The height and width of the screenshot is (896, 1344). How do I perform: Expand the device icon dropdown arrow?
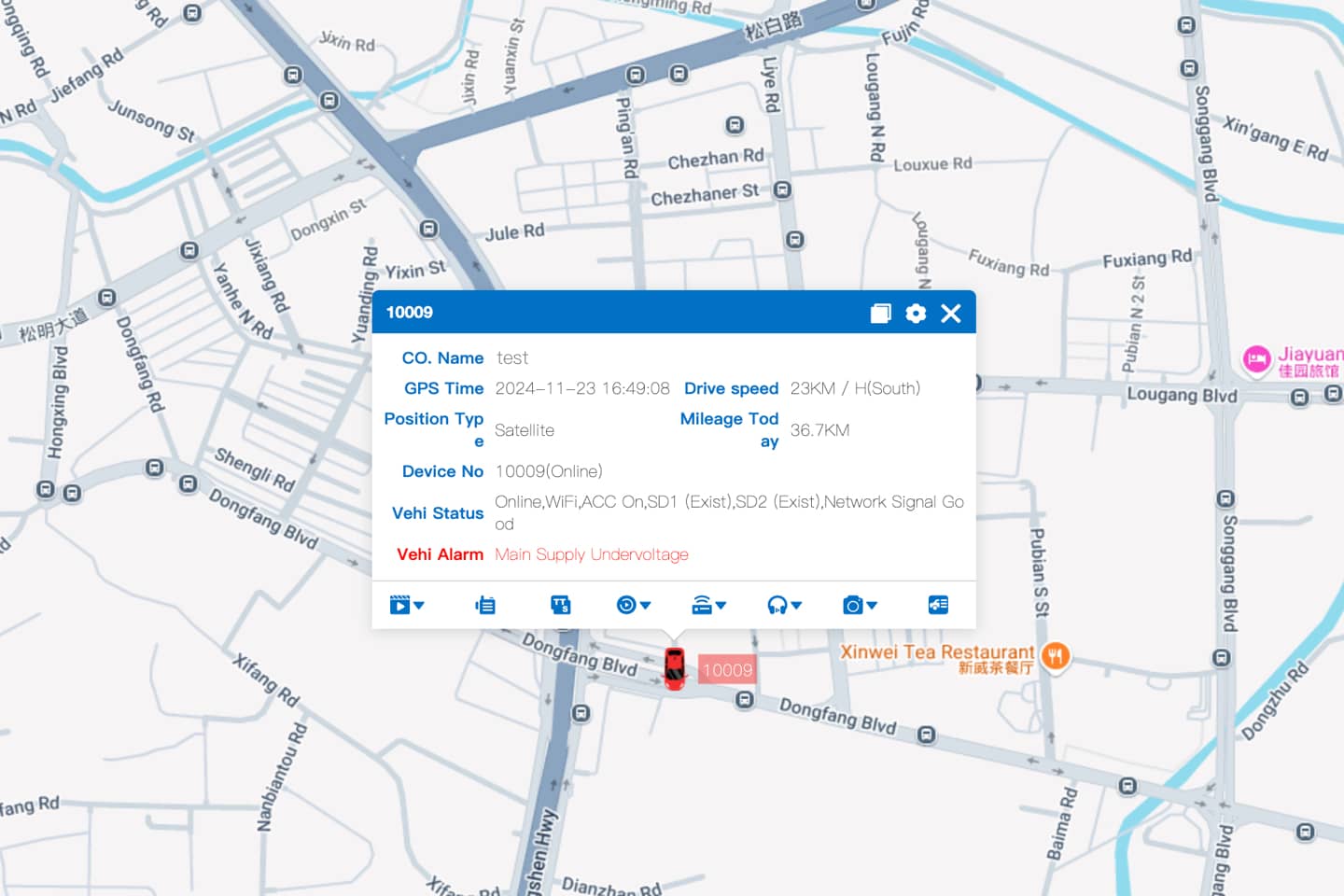(x=721, y=607)
